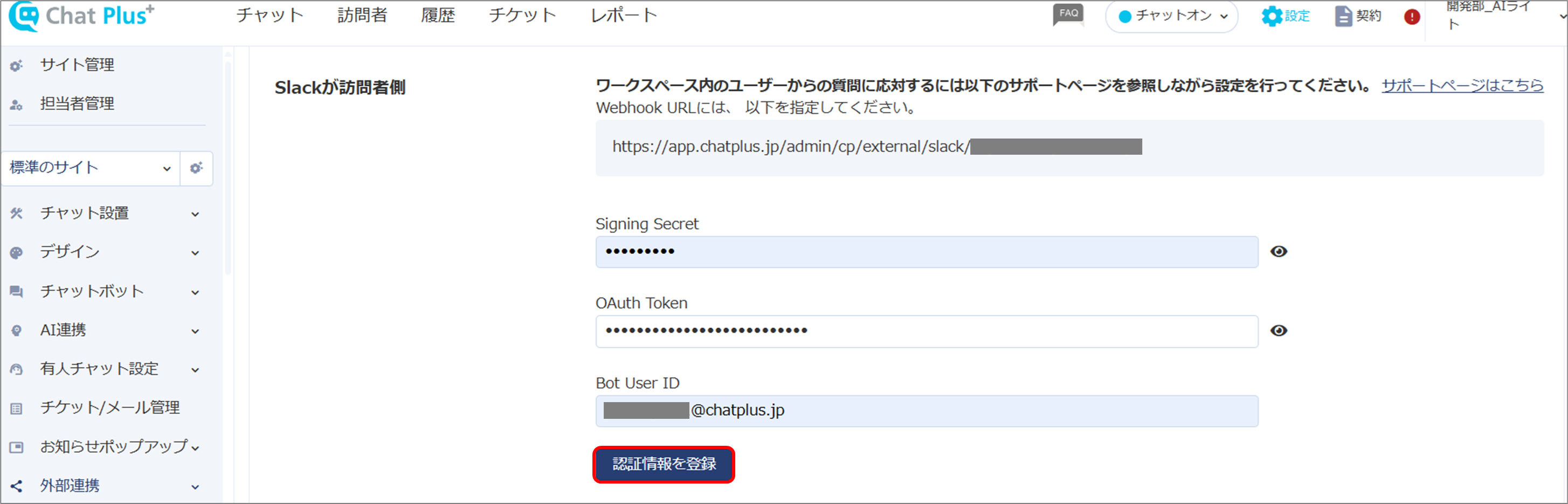Expand the チャット設置 menu chevron
Screen dimensions: 1568x504
pos(195,214)
